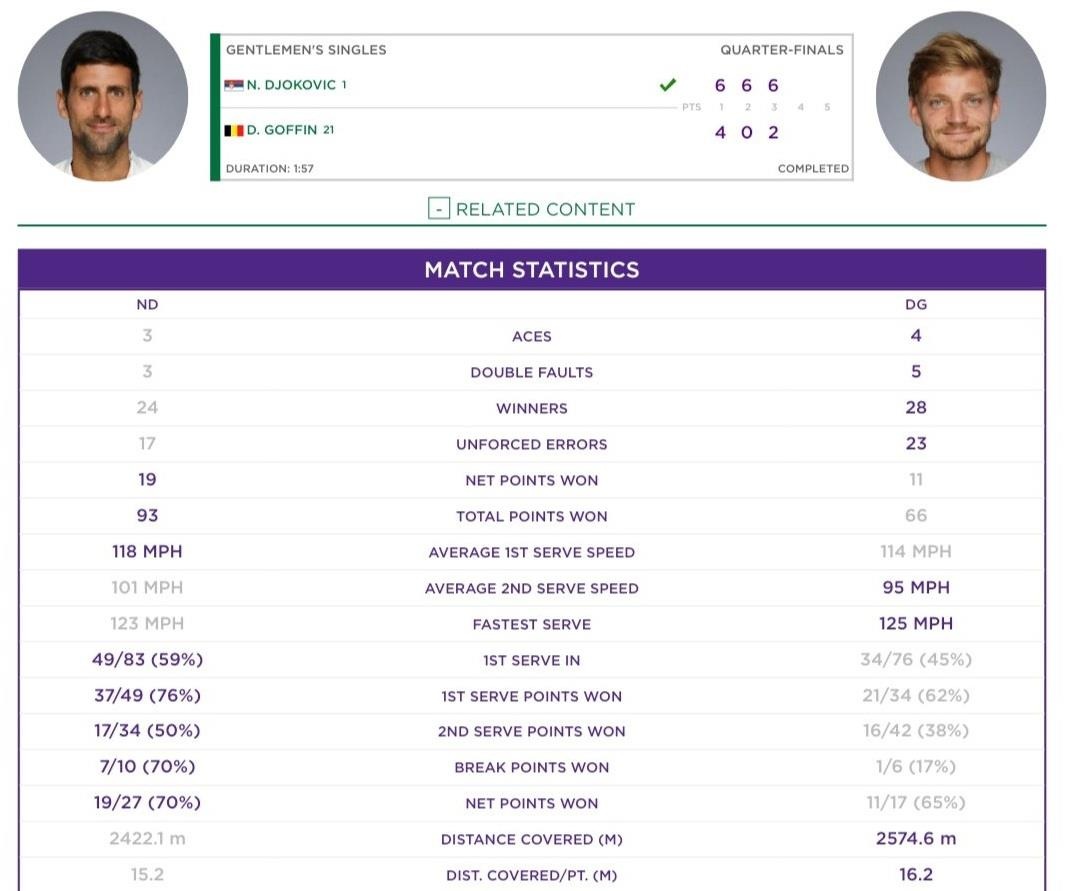Select the Distance Covered (M) row label
Image resolution: width=1071 pixels, height=891 pixels.
point(532,840)
